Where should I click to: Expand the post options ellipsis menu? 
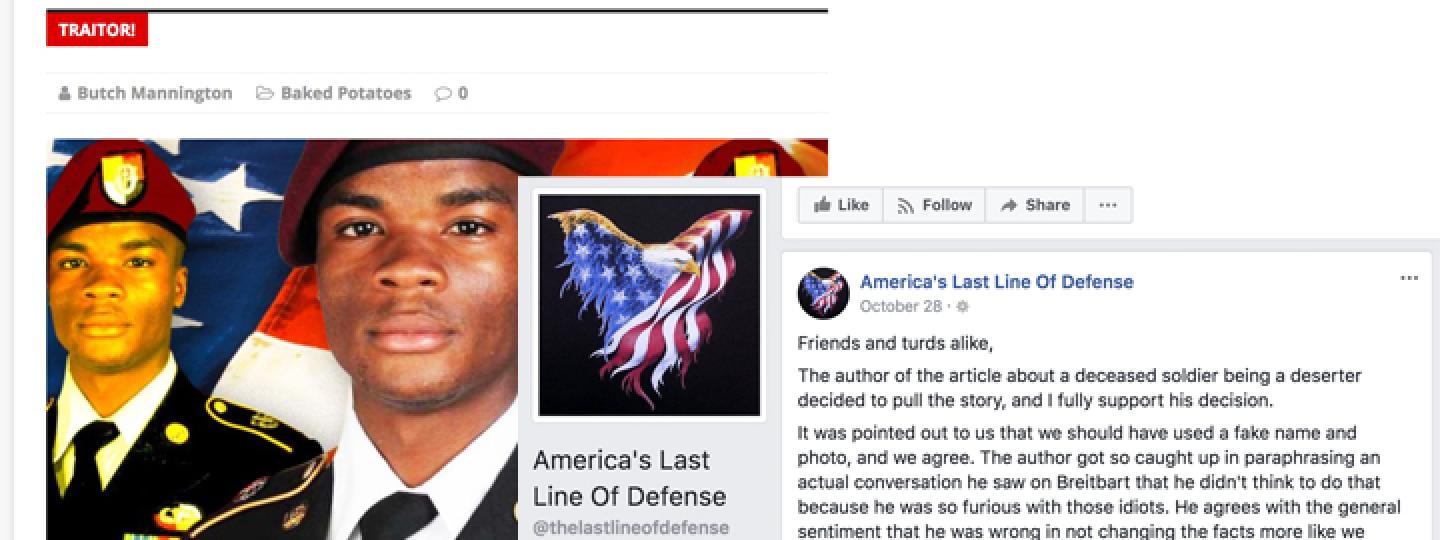coord(1409,279)
